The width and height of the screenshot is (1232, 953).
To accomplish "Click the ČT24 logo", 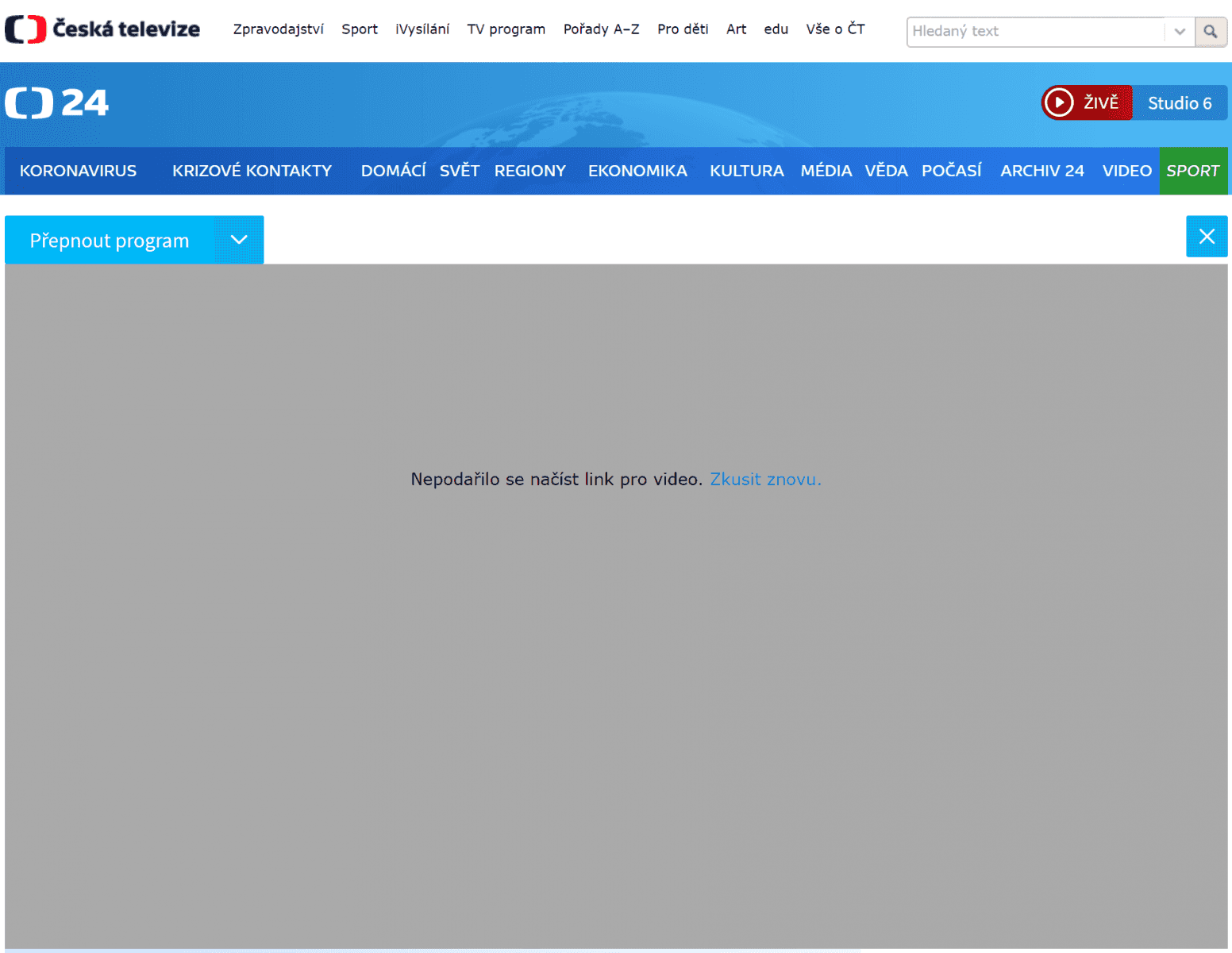I will coord(56,103).
